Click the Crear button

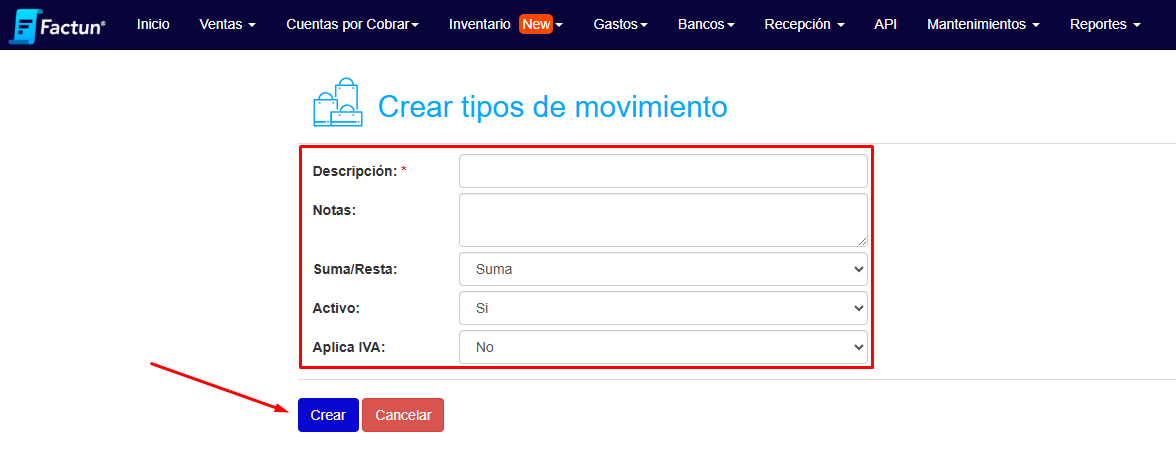click(x=328, y=415)
